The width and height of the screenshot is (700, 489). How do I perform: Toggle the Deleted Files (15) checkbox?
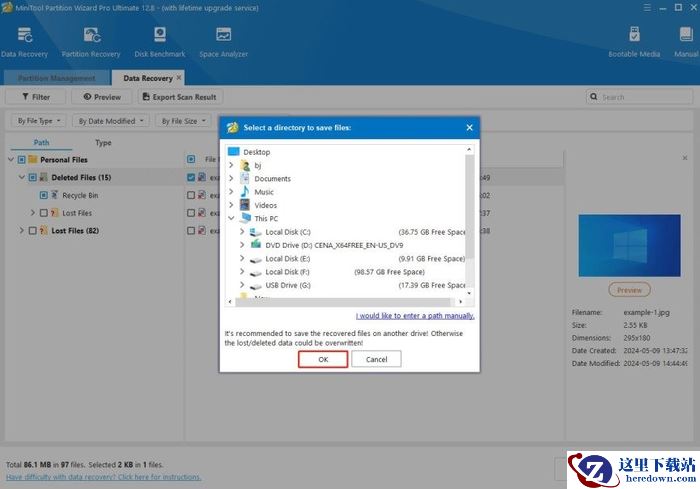tap(33, 177)
